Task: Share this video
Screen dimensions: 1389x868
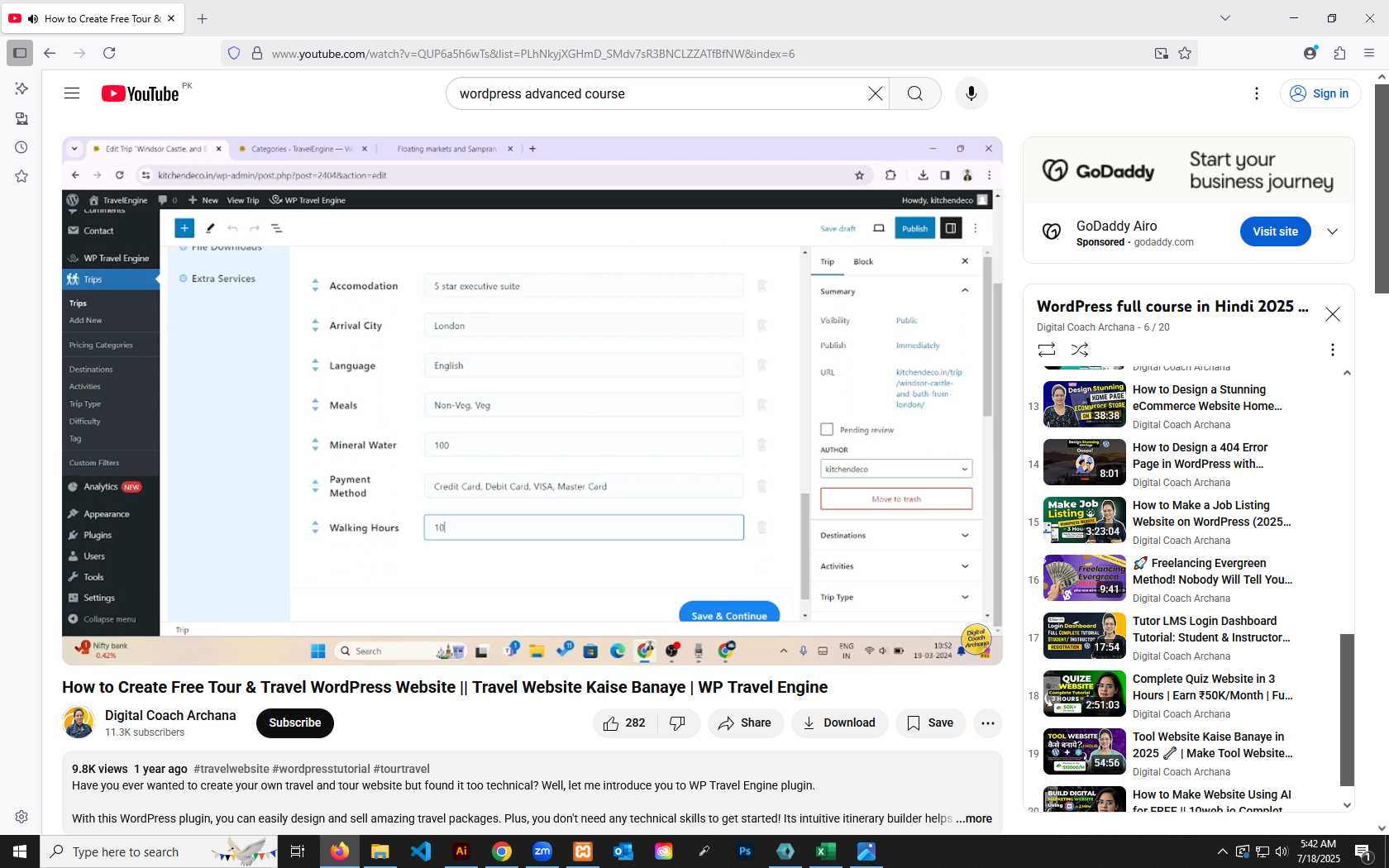Action: 745,723
